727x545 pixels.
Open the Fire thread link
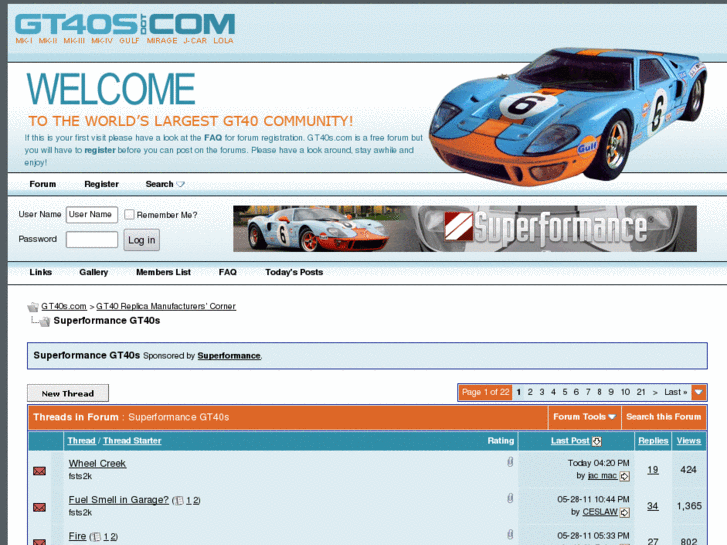pos(77,536)
